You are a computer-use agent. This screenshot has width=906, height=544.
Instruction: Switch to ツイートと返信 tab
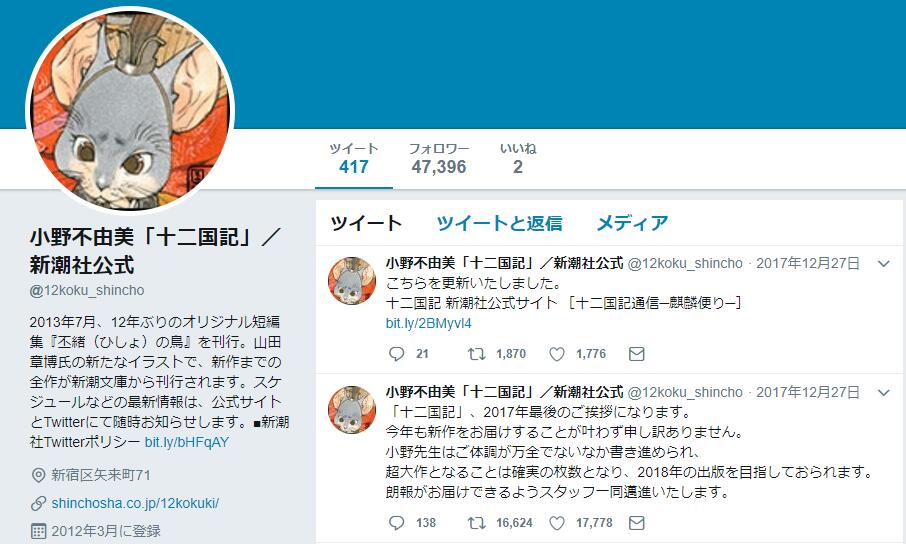coord(499,223)
